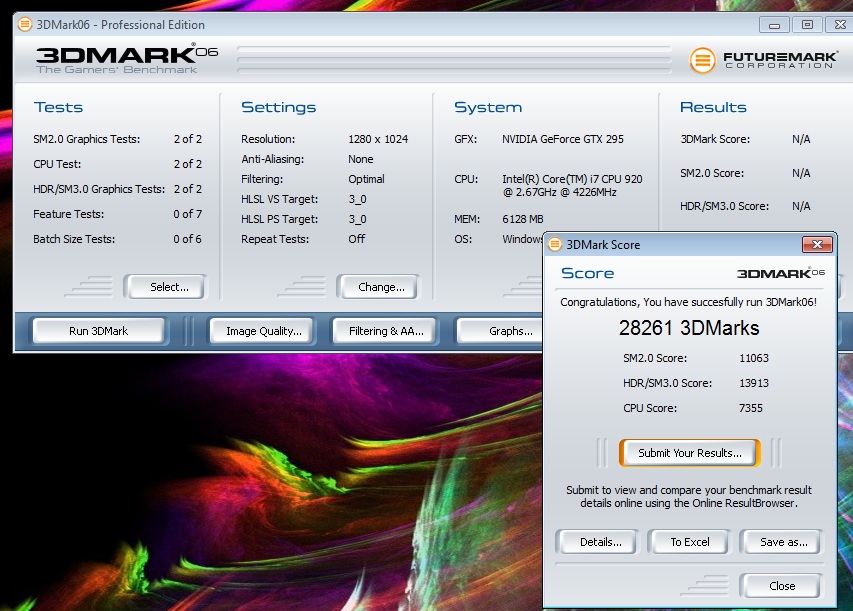This screenshot has width=853, height=611.
Task: Click the 3DMark06 Gamers' Benchmark logo
Action: [x=127, y=59]
